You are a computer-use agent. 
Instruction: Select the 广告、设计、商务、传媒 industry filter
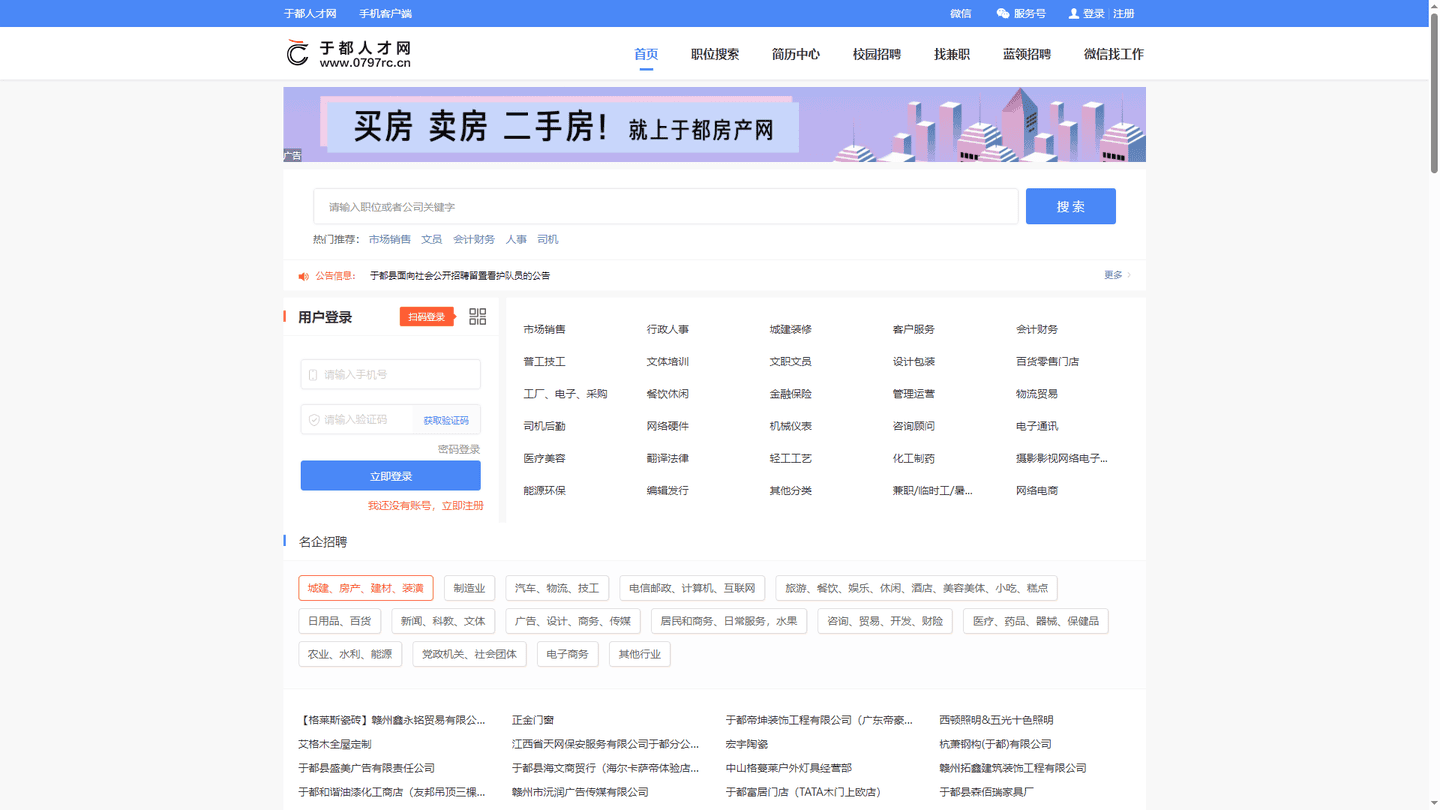click(573, 621)
